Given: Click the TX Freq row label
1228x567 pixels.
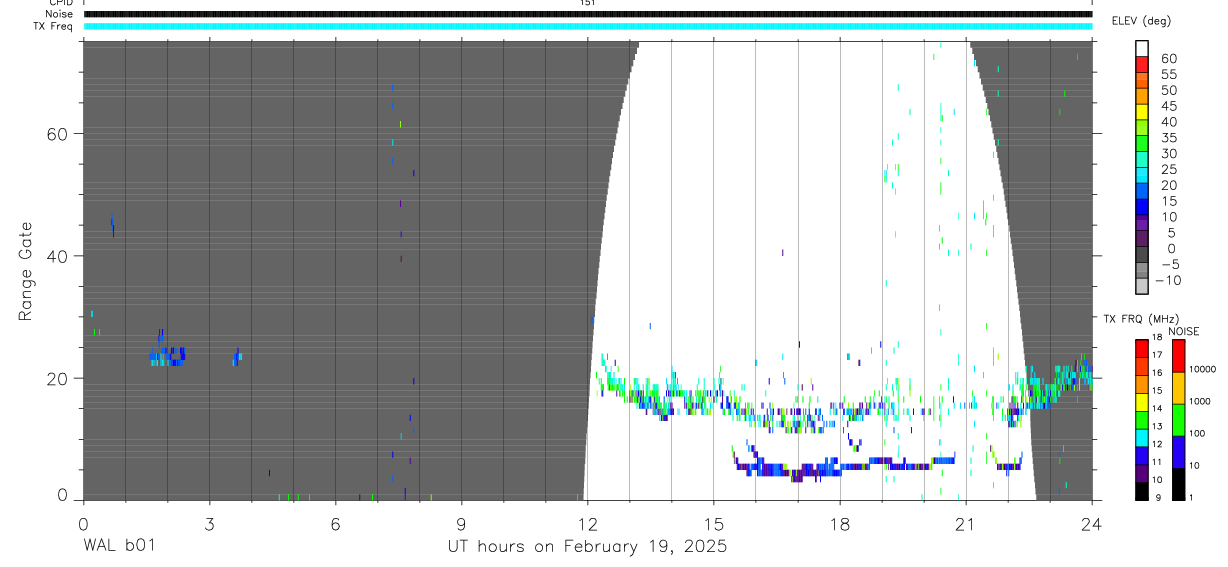Looking at the screenshot, I should point(53,26).
